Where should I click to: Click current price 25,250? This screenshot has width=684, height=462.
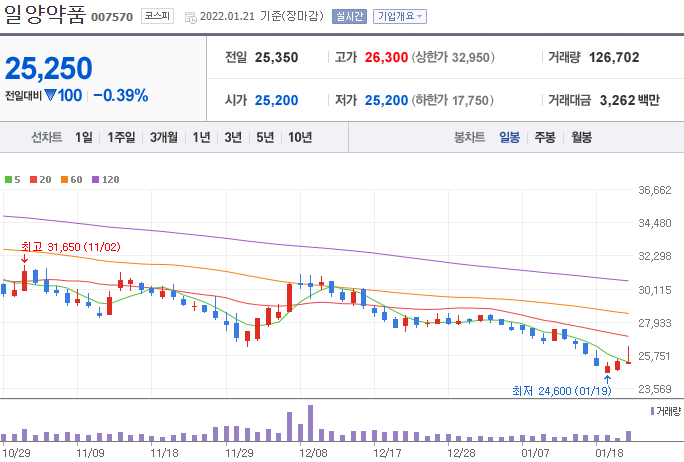click(x=48, y=68)
